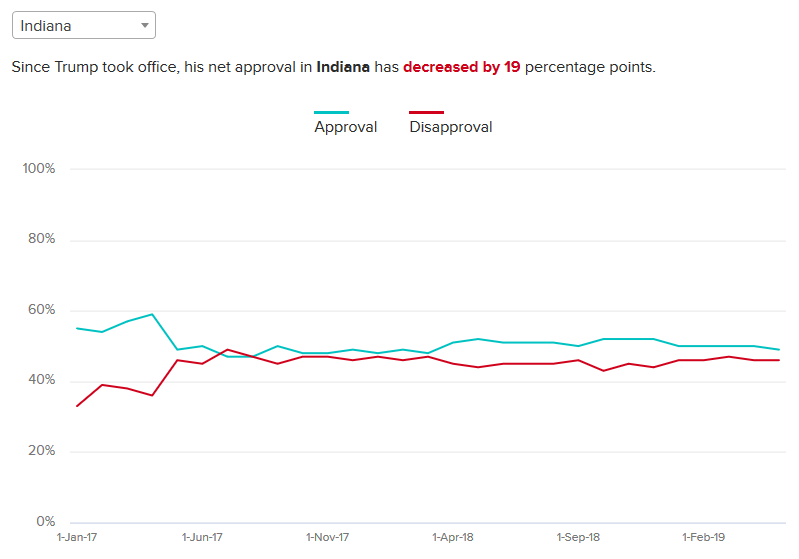This screenshot has width=799, height=559.
Task: Open the Indiana state dropdown
Action: pos(82,25)
